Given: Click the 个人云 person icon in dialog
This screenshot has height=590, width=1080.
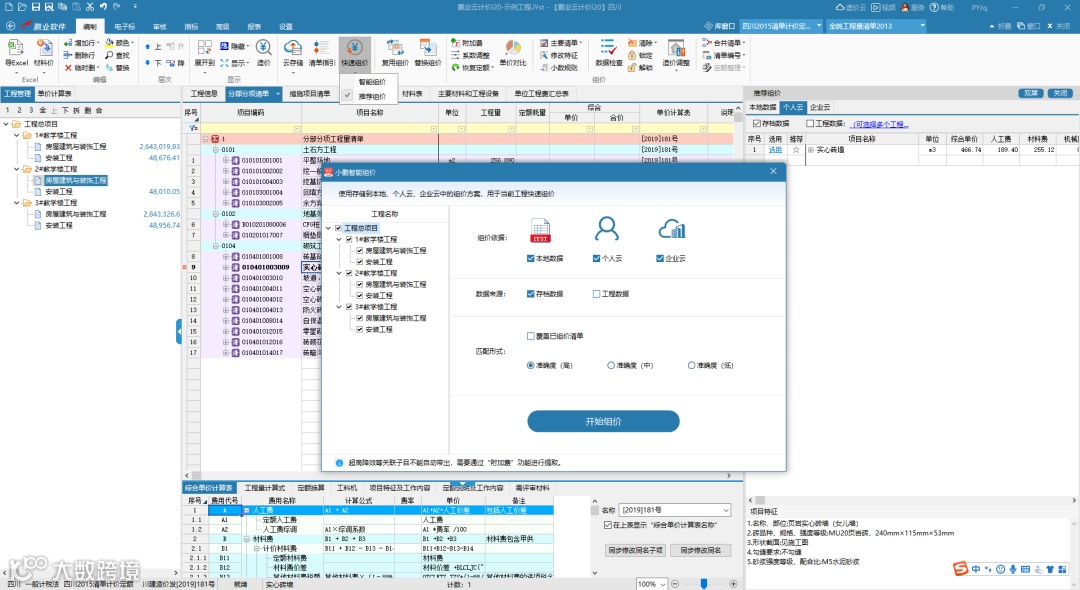Looking at the screenshot, I should [x=607, y=229].
